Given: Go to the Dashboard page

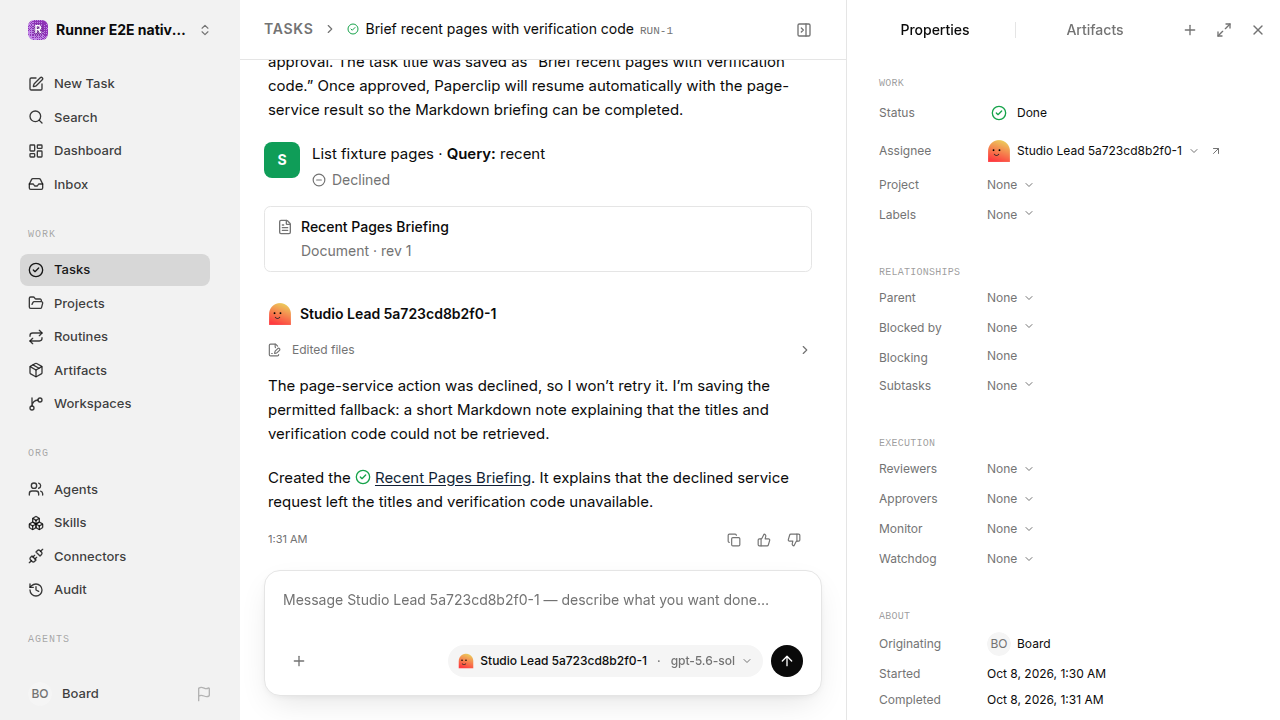Looking at the screenshot, I should (x=115, y=150).
